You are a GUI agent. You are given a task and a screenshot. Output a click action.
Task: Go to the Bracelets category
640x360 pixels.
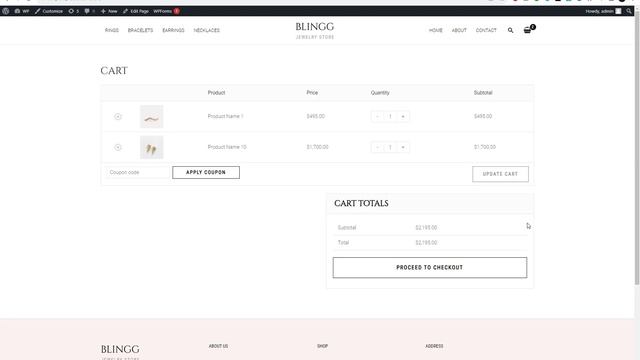pyautogui.click(x=140, y=30)
